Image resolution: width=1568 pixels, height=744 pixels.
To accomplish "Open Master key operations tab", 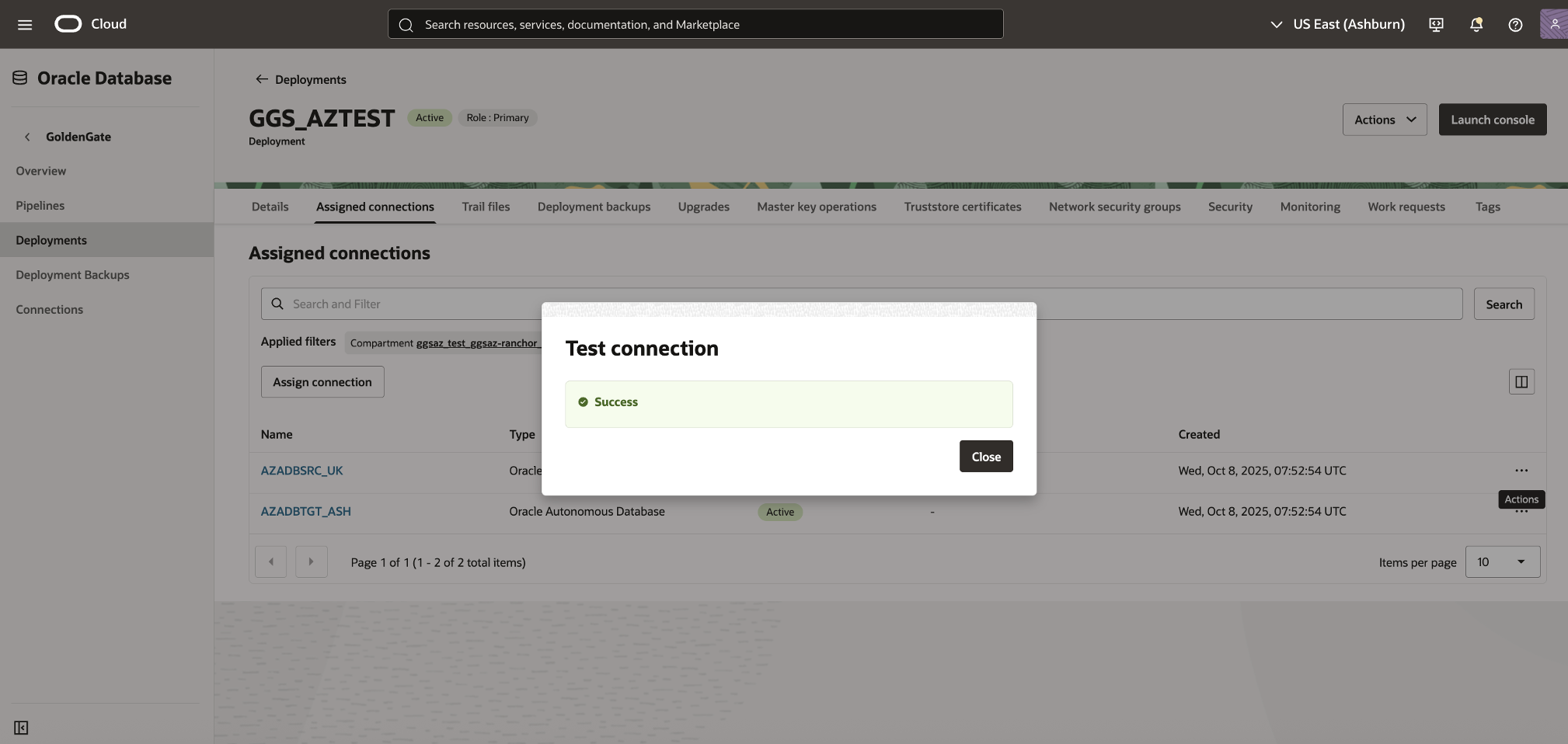I will pos(817,207).
